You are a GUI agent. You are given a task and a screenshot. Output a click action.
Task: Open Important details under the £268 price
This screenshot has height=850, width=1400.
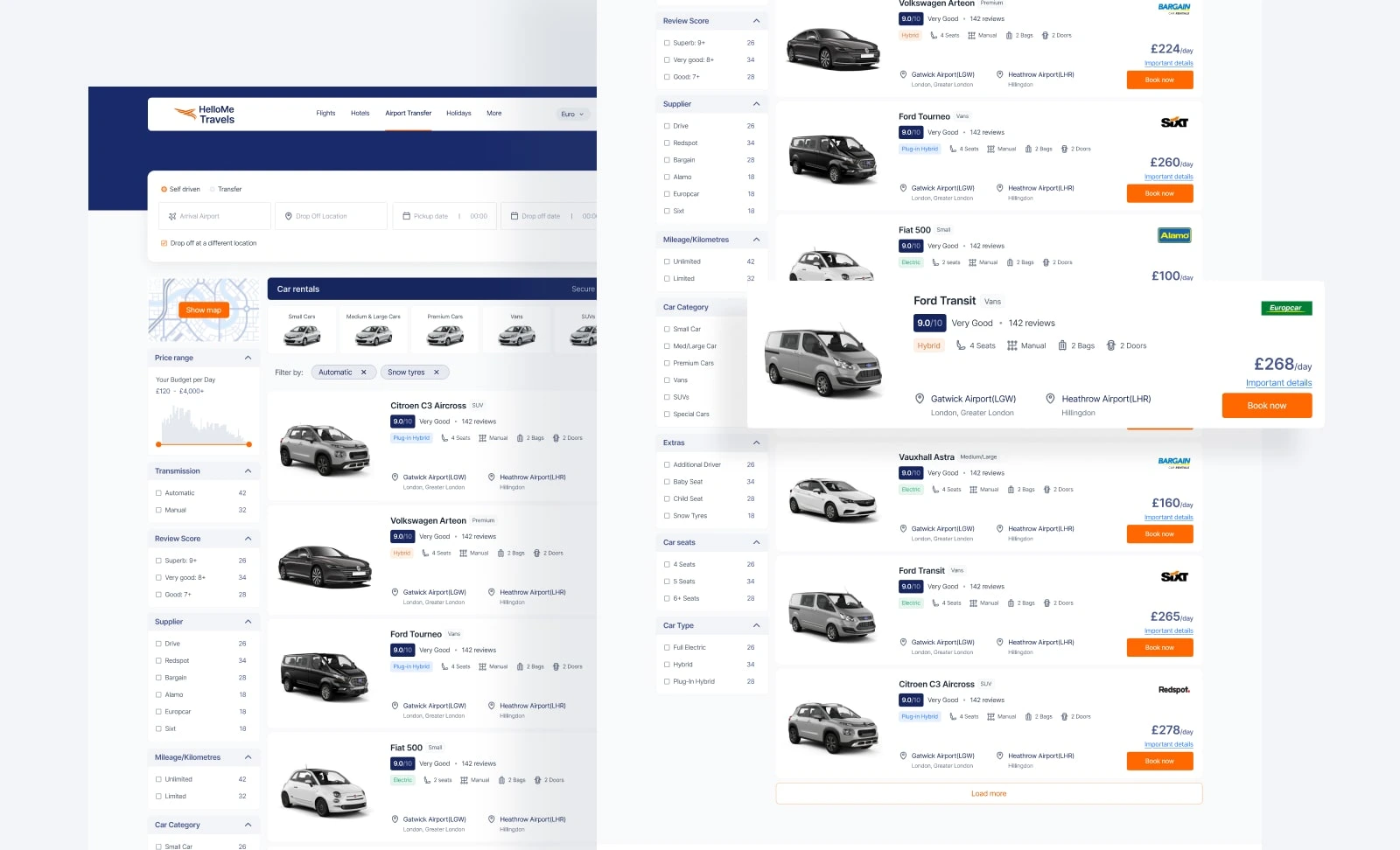pyautogui.click(x=1278, y=383)
